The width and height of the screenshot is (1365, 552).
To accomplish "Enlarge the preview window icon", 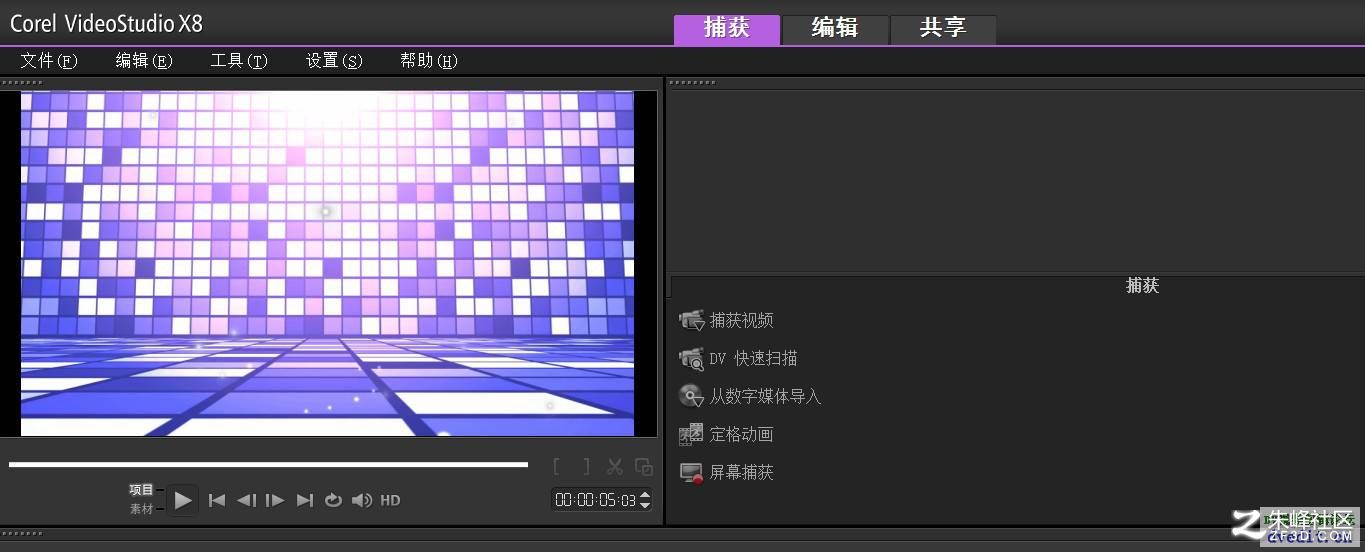I will coord(644,467).
